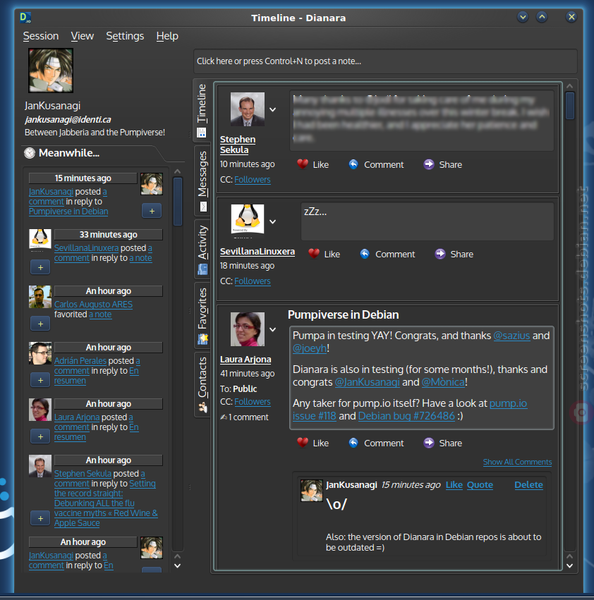The image size is (594, 600).
Task: Click the Meanwhile clock icon
Action: tap(29, 153)
